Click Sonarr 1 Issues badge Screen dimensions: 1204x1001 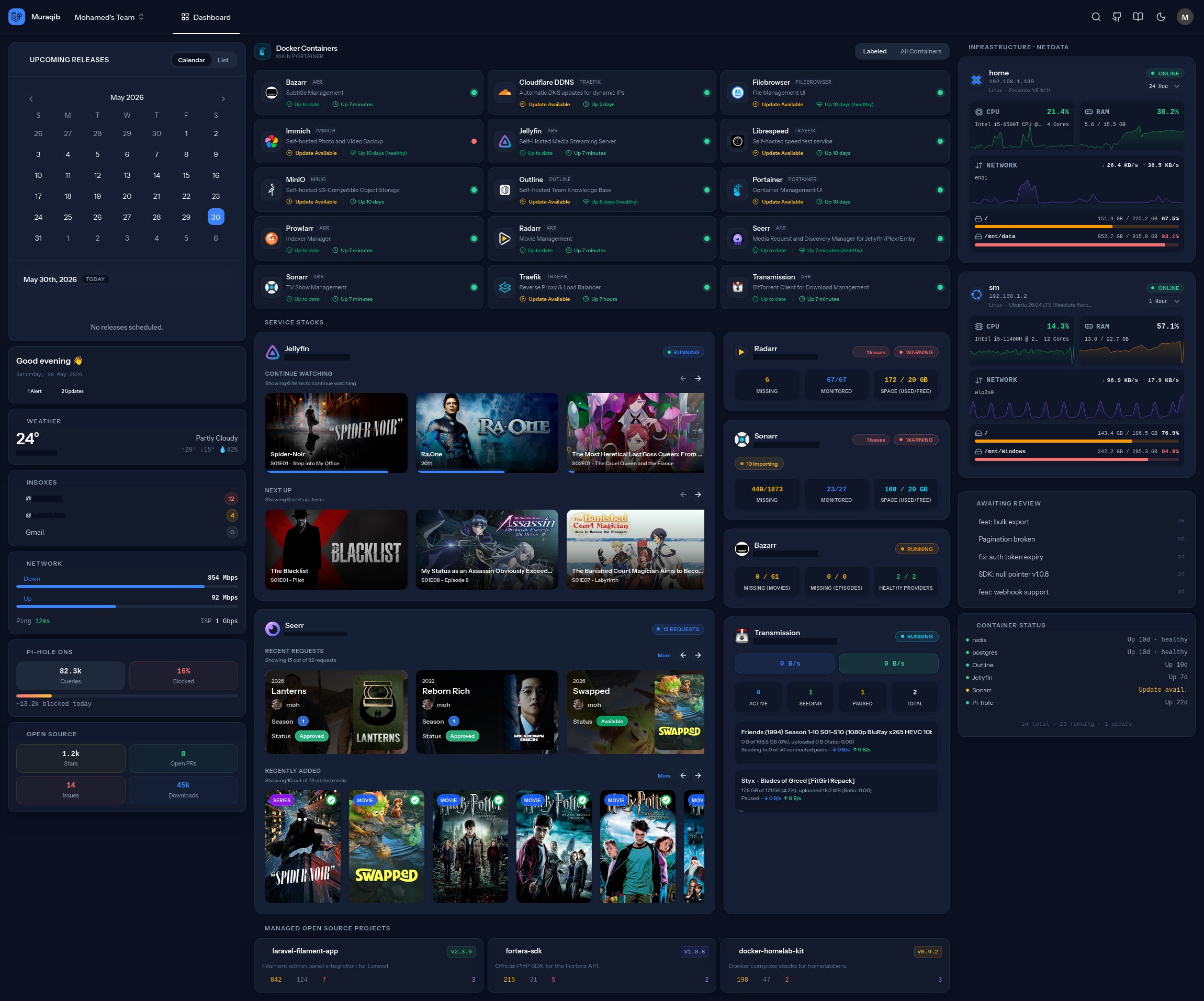[x=871, y=440]
